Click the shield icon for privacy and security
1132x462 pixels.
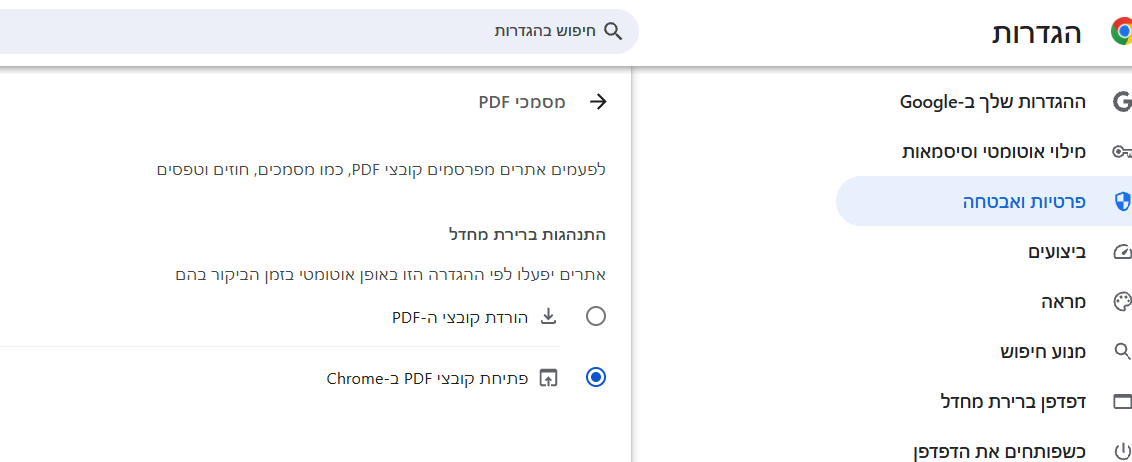[x=1122, y=201]
